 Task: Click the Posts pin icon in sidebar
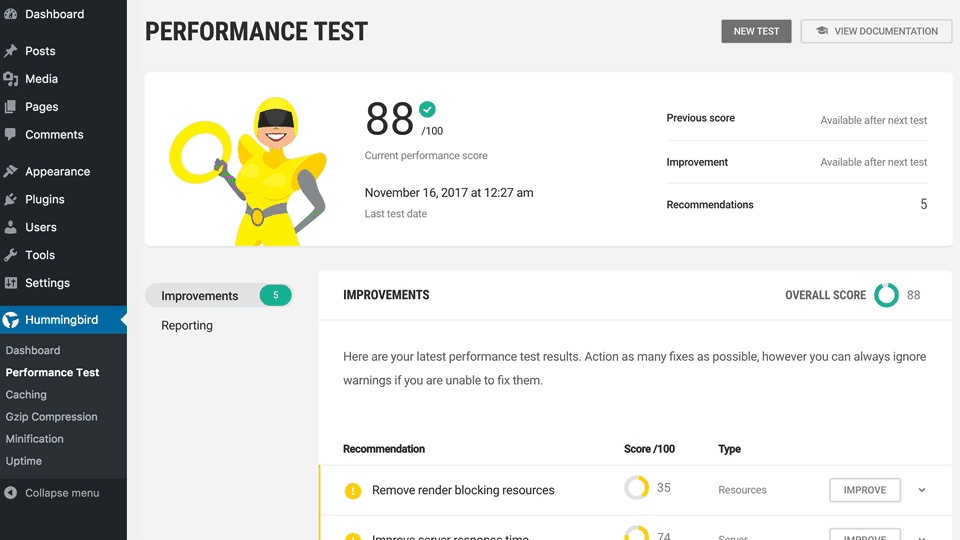(11, 51)
